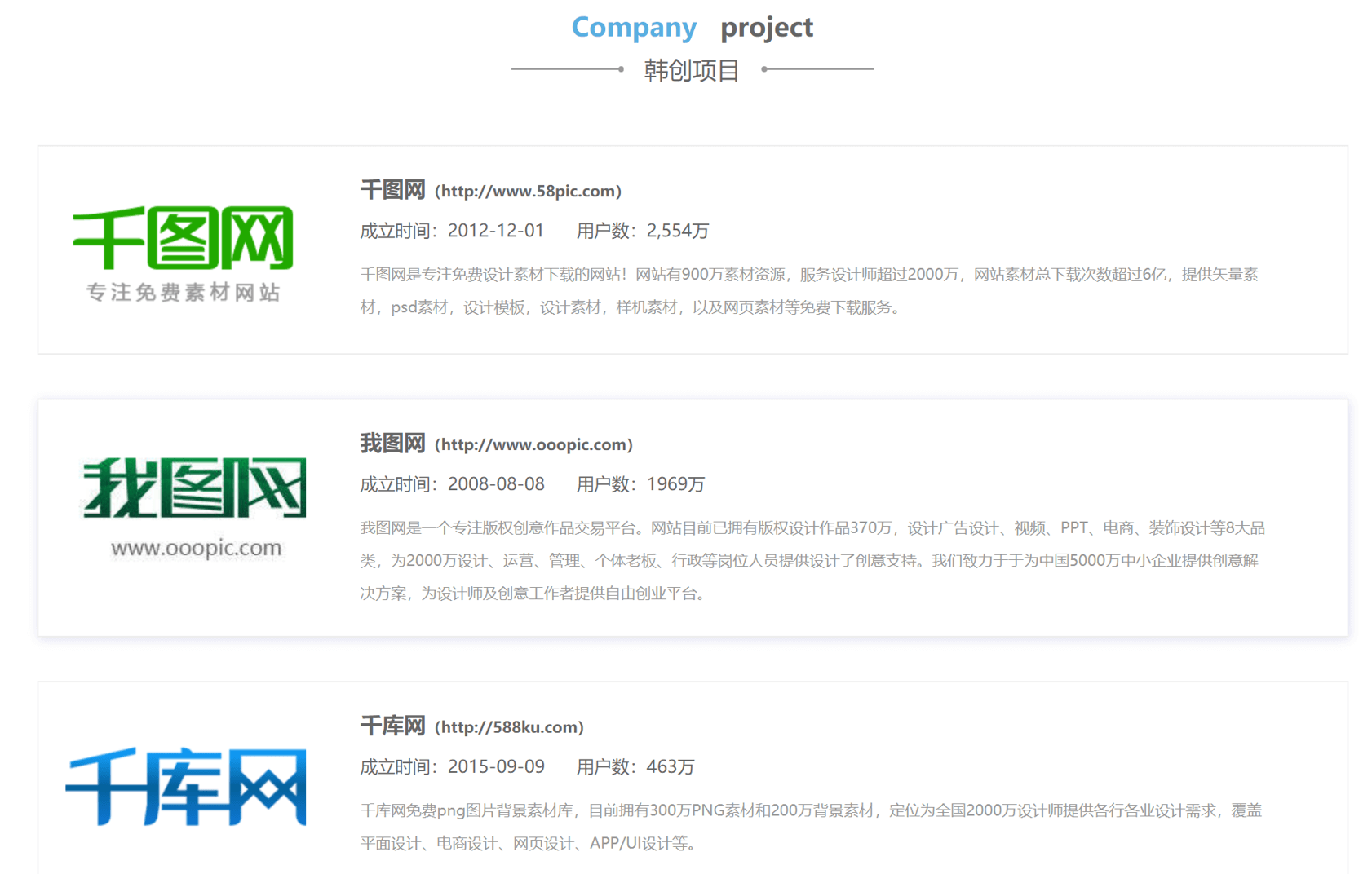Click the green 千图网 logo
Screen dimensions: 1372x874
pyautogui.click(x=183, y=237)
